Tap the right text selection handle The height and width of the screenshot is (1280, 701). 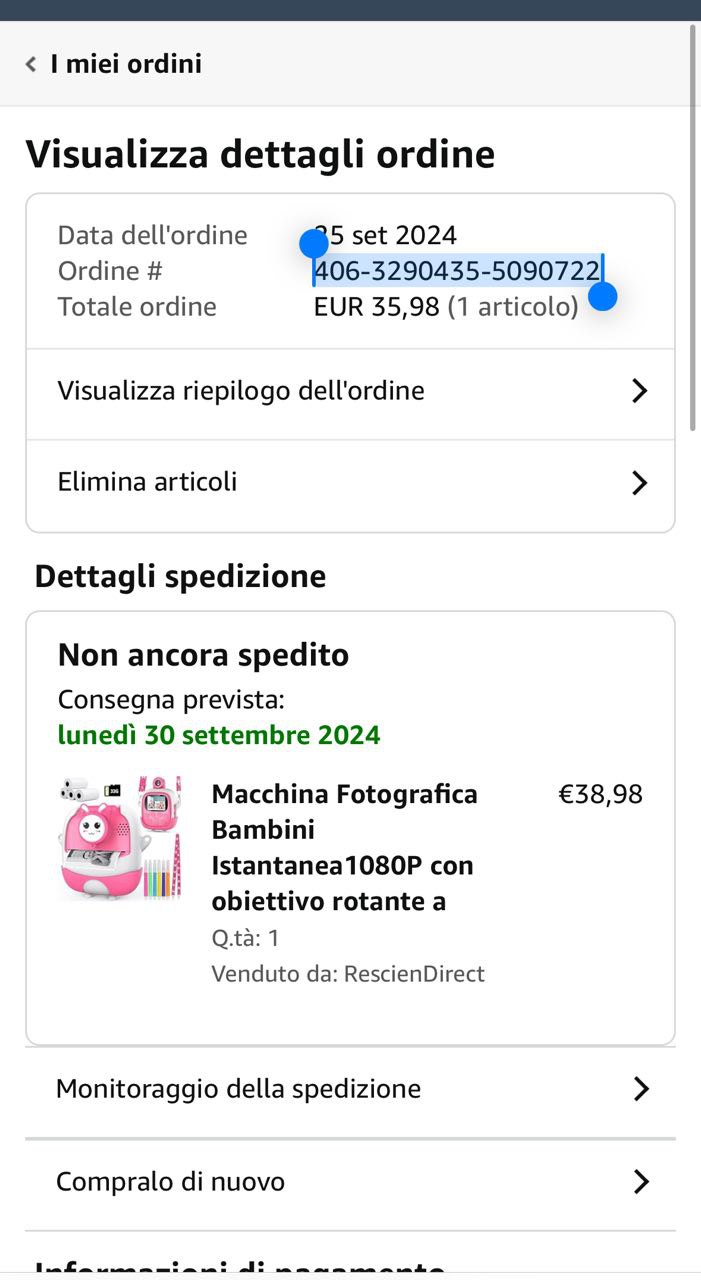point(602,296)
